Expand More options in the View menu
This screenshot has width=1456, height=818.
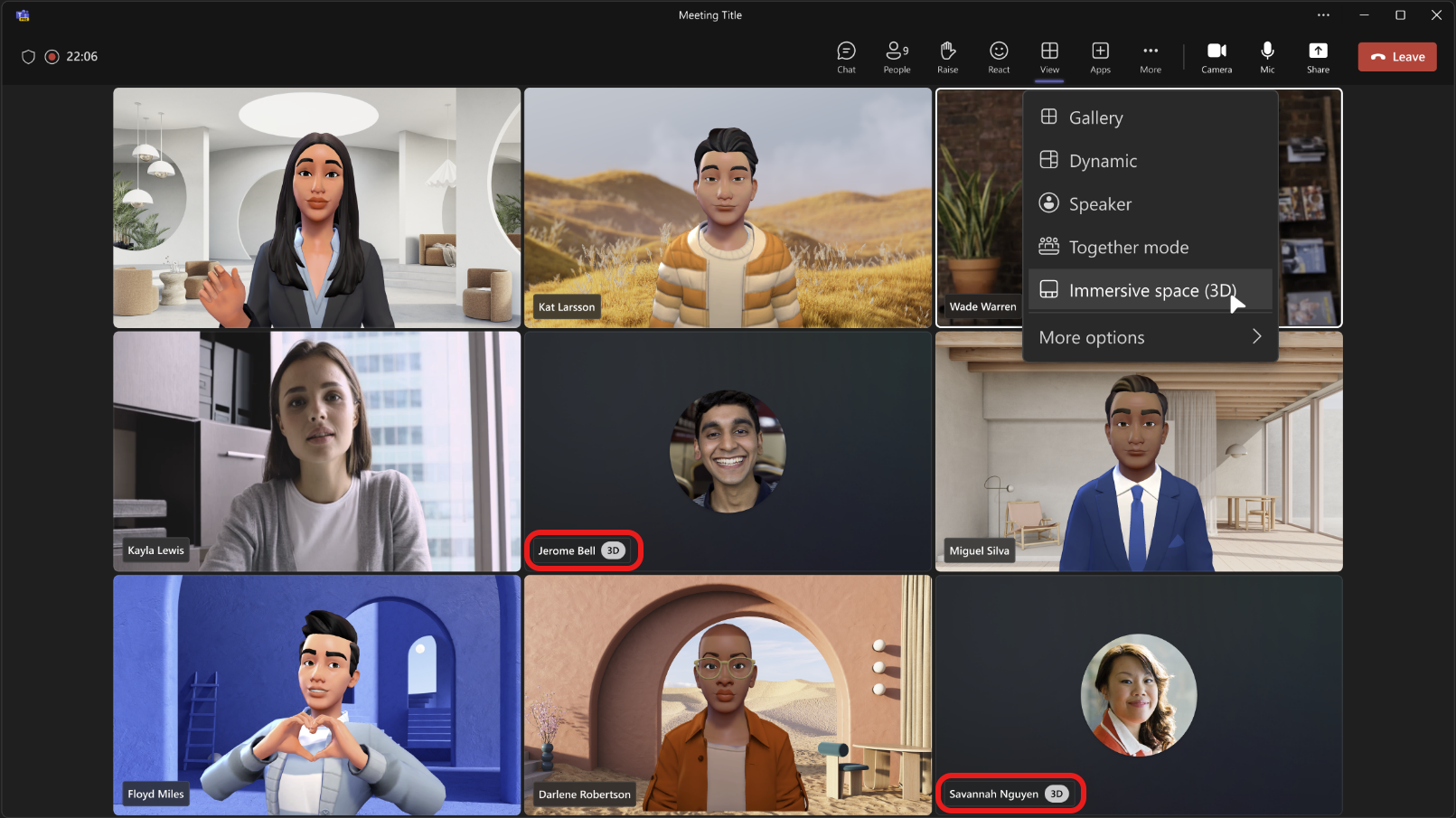(x=1149, y=336)
